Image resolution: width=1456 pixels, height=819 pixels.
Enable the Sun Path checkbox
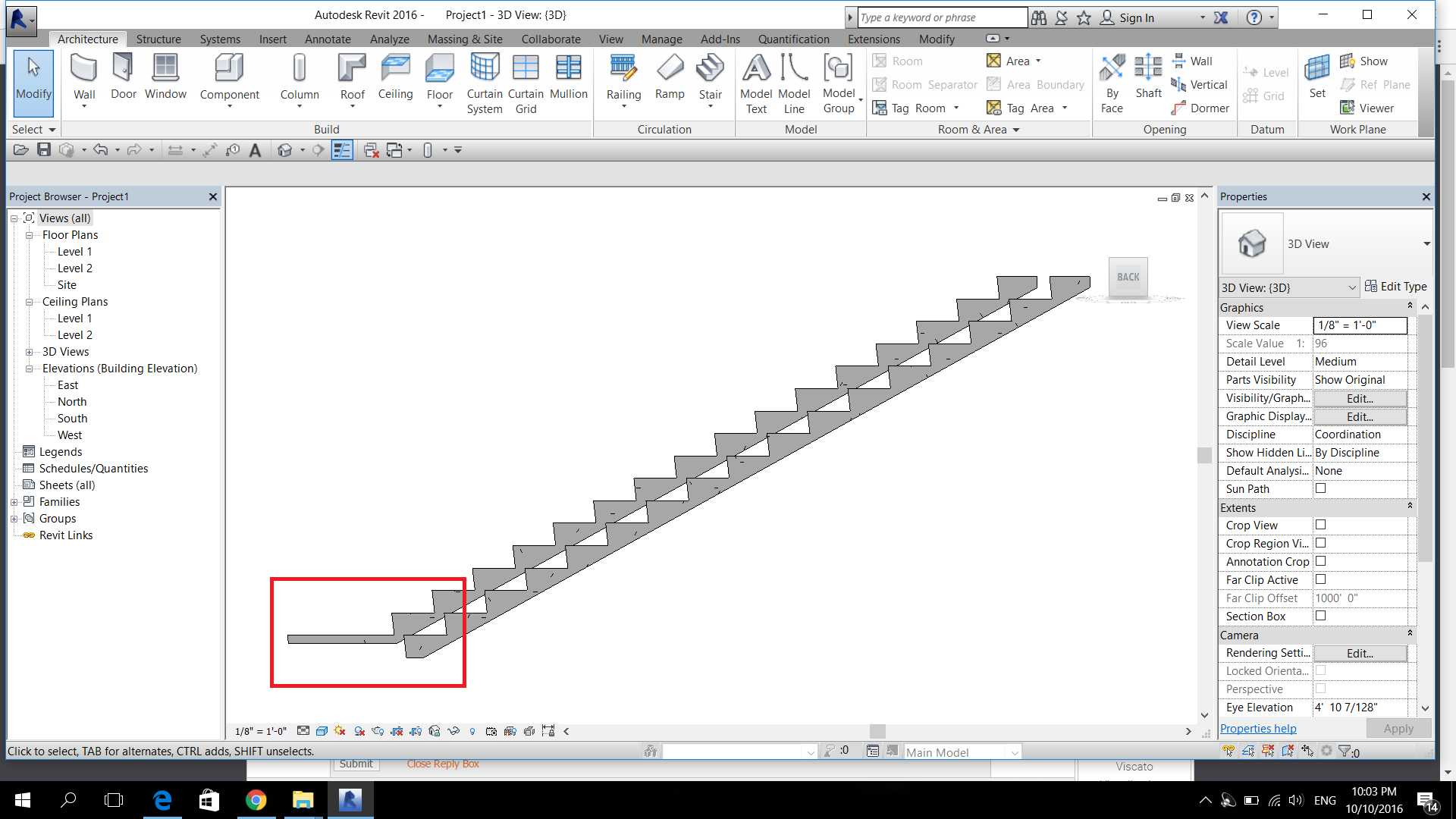pyautogui.click(x=1320, y=488)
